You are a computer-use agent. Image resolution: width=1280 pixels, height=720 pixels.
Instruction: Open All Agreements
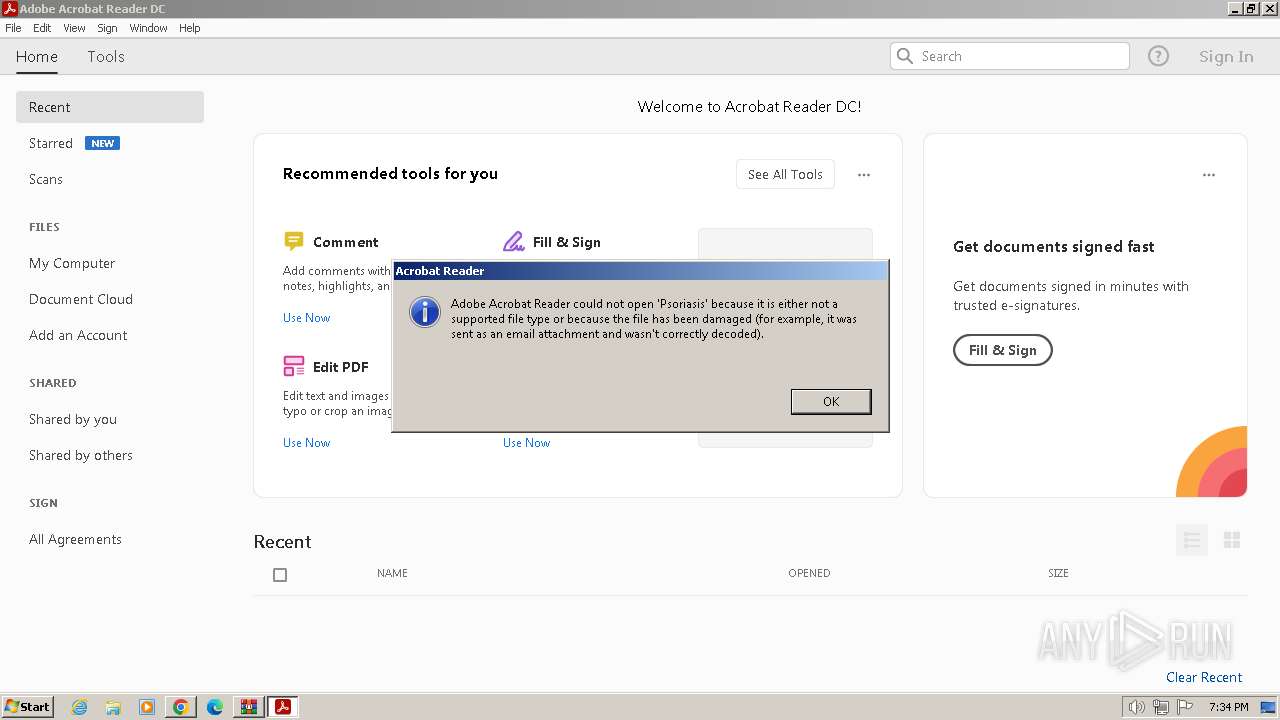75,539
